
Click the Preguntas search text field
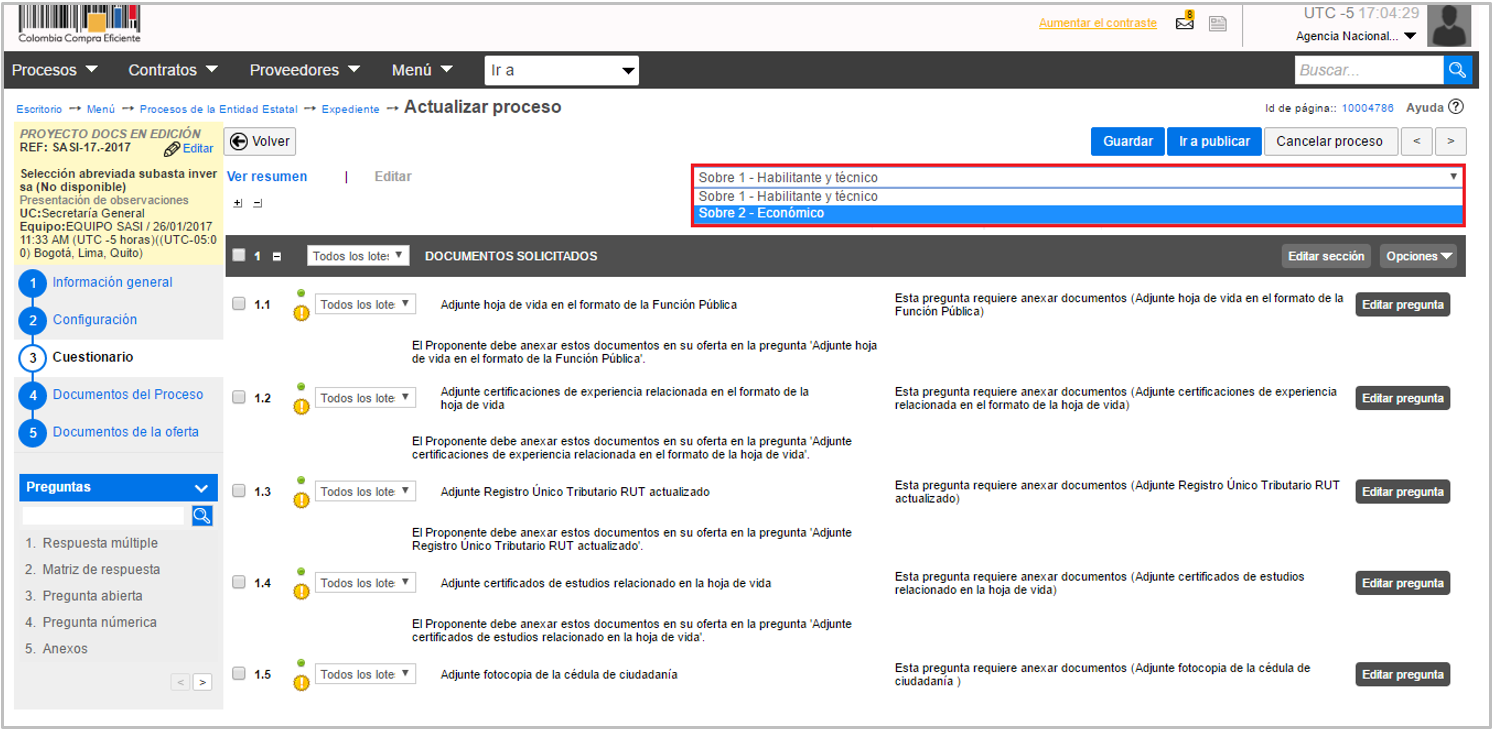coord(104,515)
